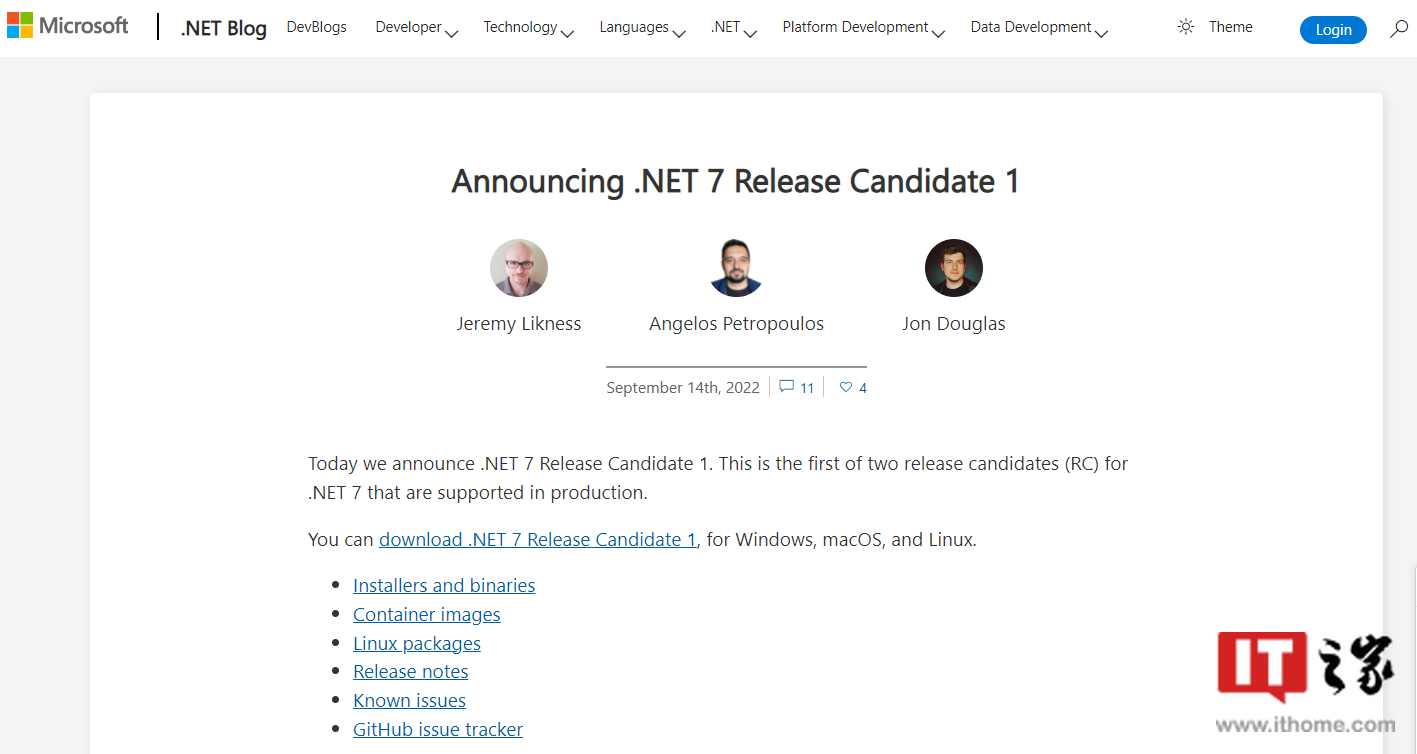Open the search magnifier icon
Viewport: 1417px width, 754px height.
(1398, 29)
